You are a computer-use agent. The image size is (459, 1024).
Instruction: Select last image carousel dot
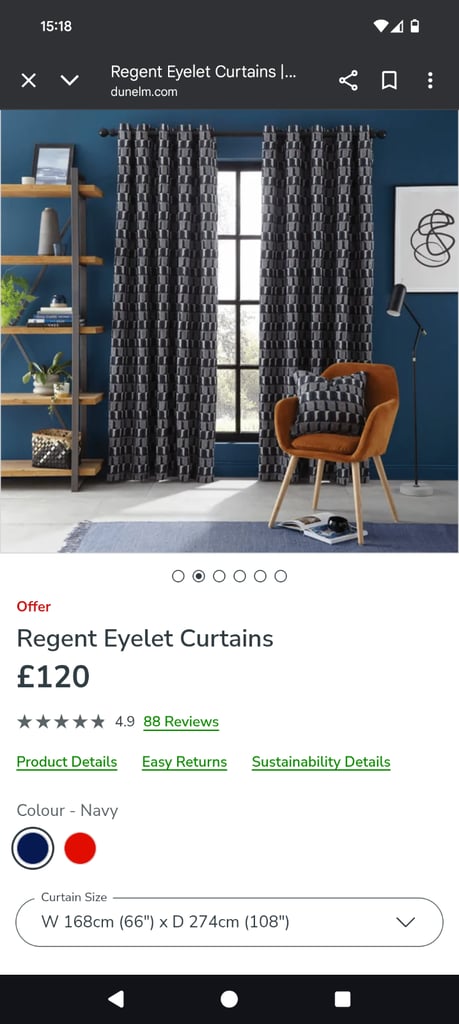coord(281,576)
